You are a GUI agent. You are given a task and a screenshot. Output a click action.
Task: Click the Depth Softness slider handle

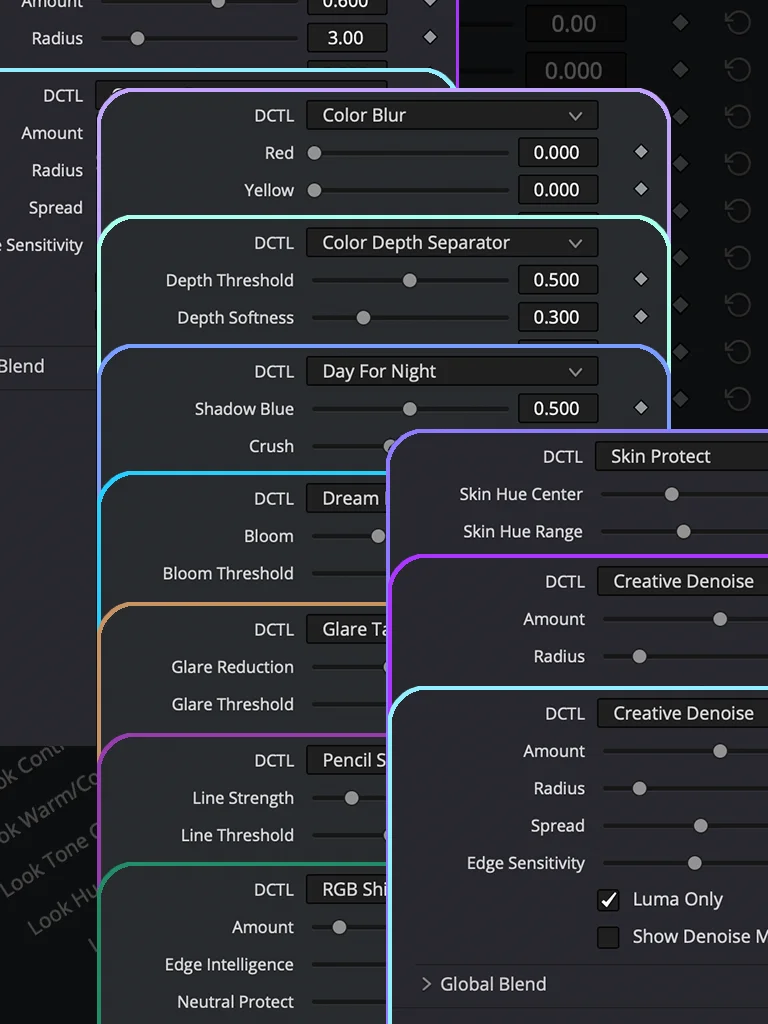[x=363, y=317]
